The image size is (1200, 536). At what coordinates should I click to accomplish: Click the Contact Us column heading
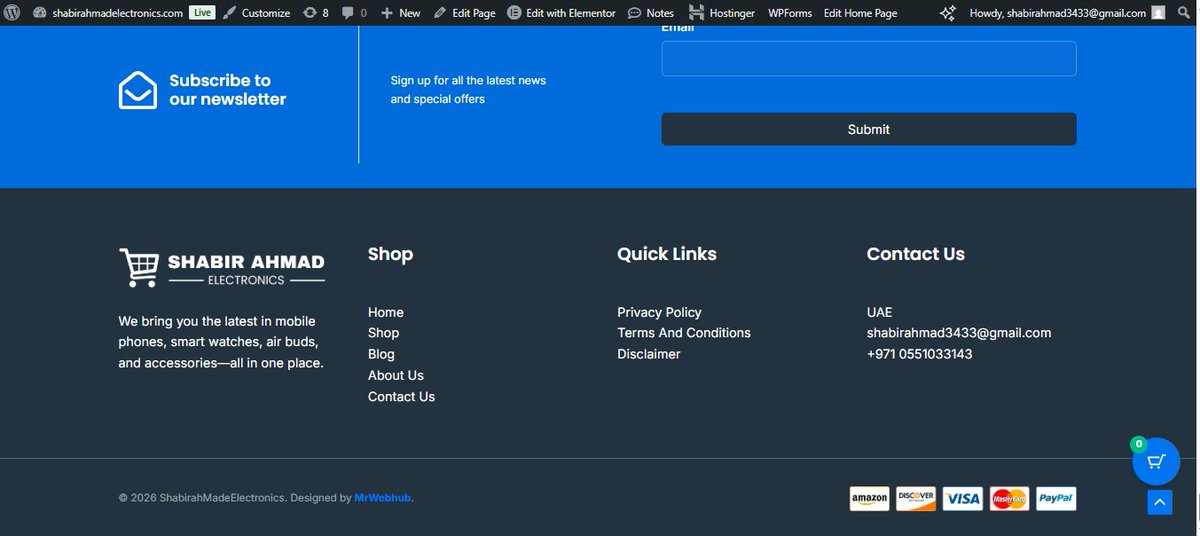click(916, 254)
